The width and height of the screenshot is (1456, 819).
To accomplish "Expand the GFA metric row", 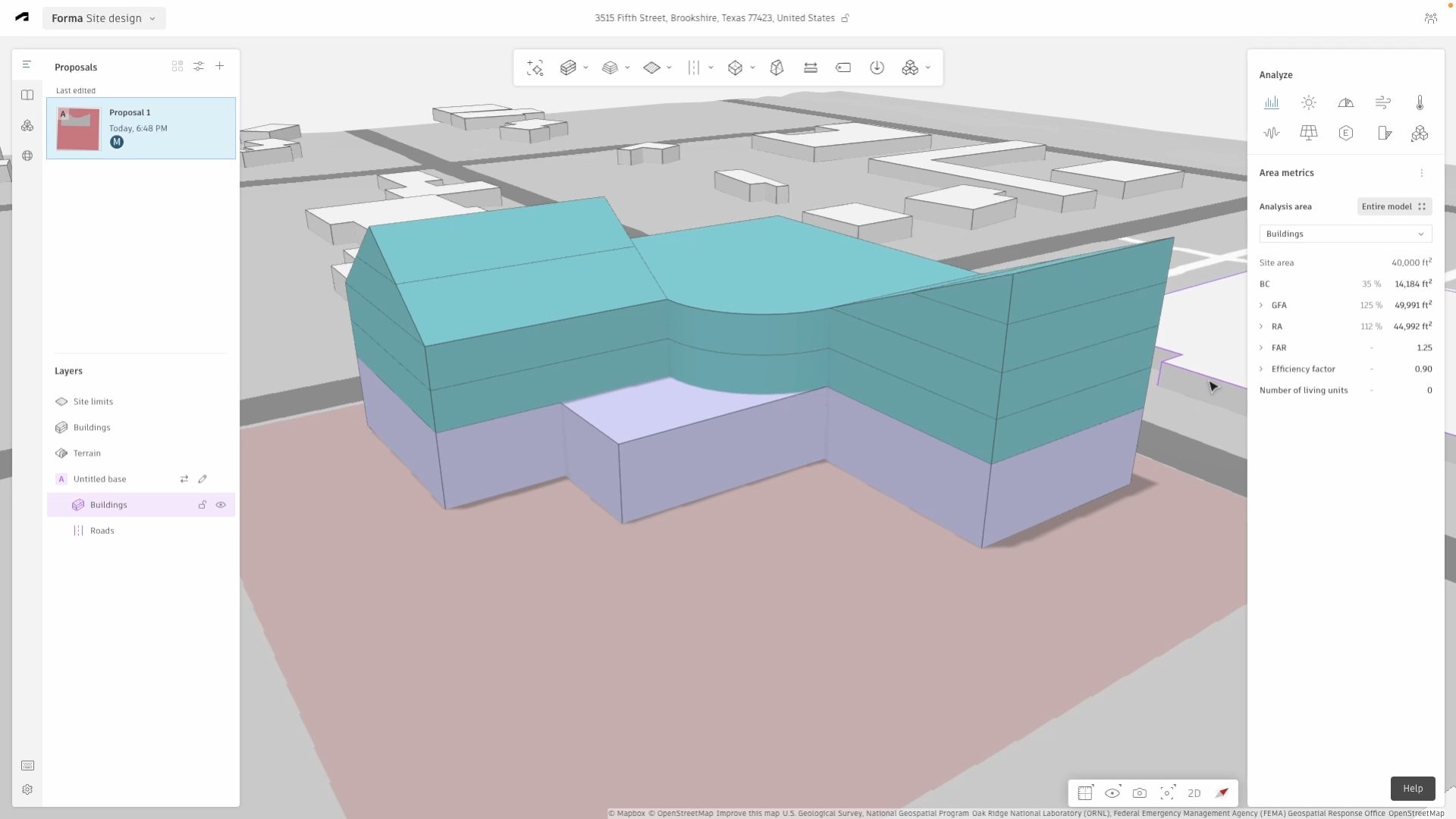I will [1262, 305].
